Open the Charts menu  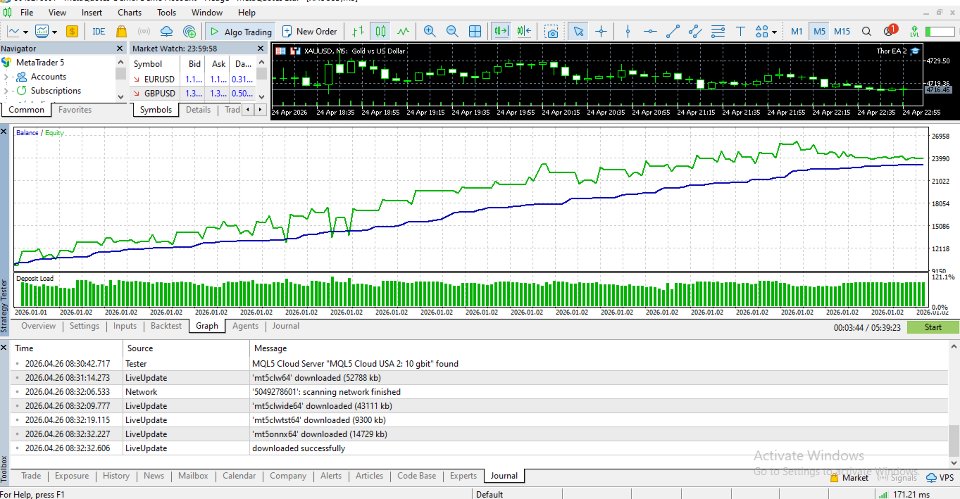(x=129, y=12)
